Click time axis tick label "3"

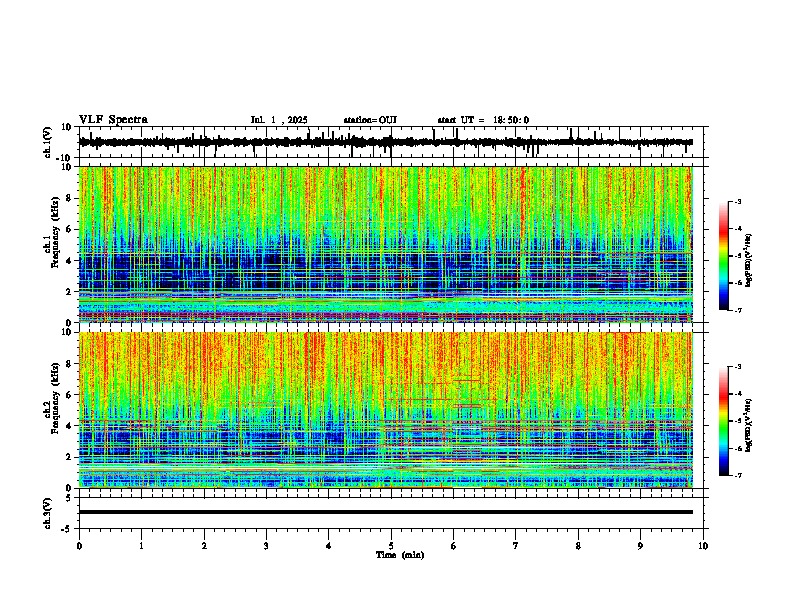(266, 546)
